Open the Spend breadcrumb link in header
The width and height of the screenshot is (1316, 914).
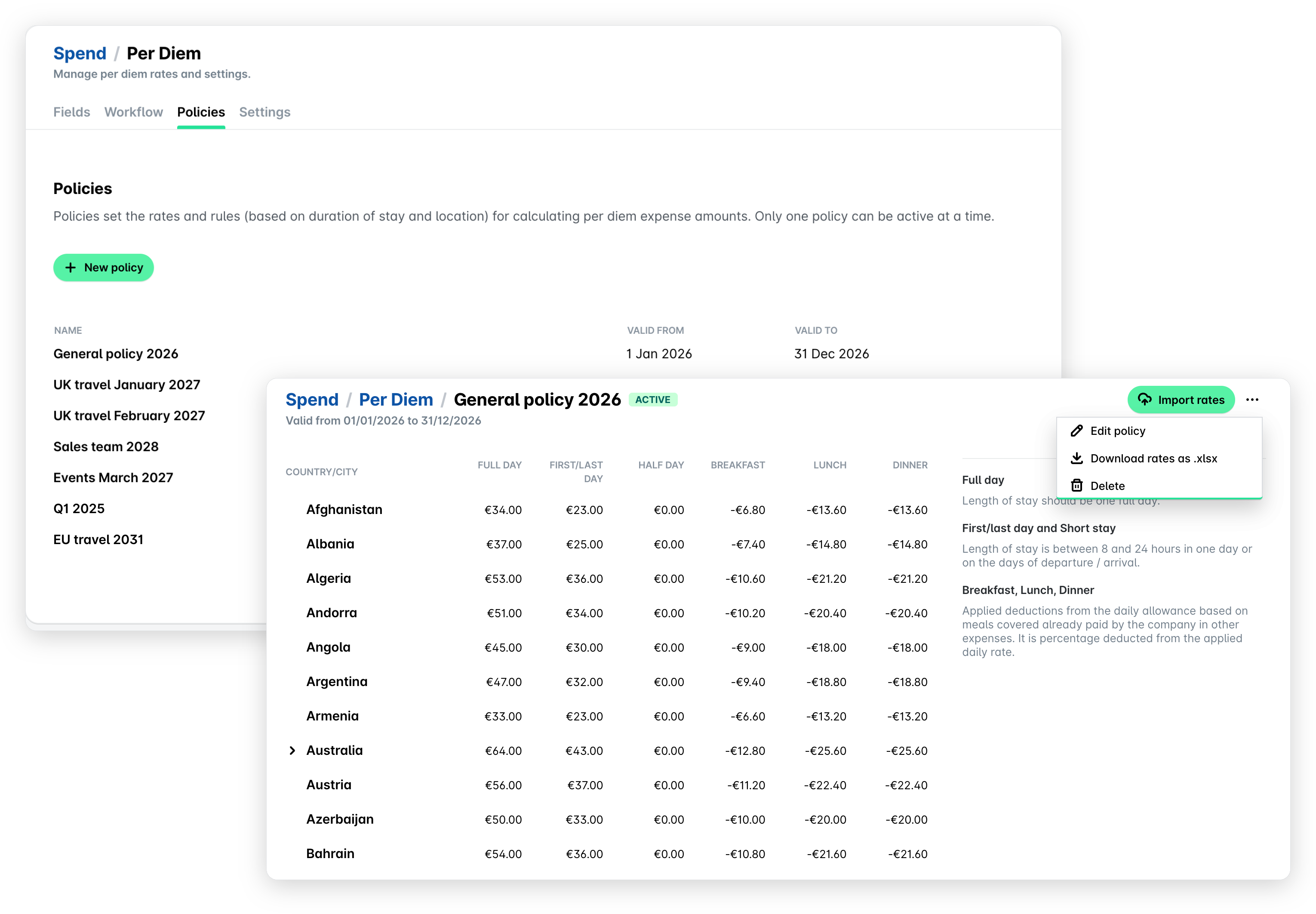pos(80,53)
